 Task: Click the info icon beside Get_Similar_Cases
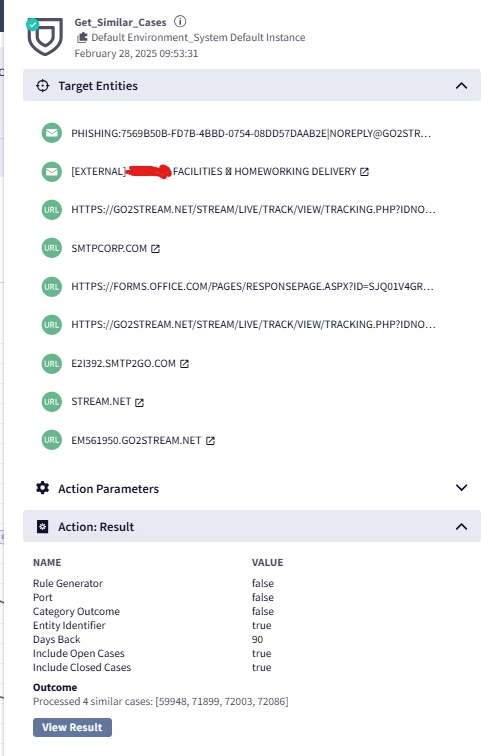180,22
